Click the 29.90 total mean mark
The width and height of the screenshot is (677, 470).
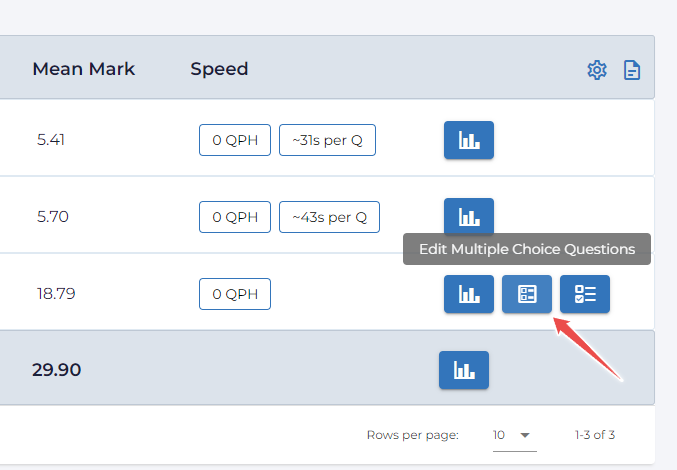(56, 370)
